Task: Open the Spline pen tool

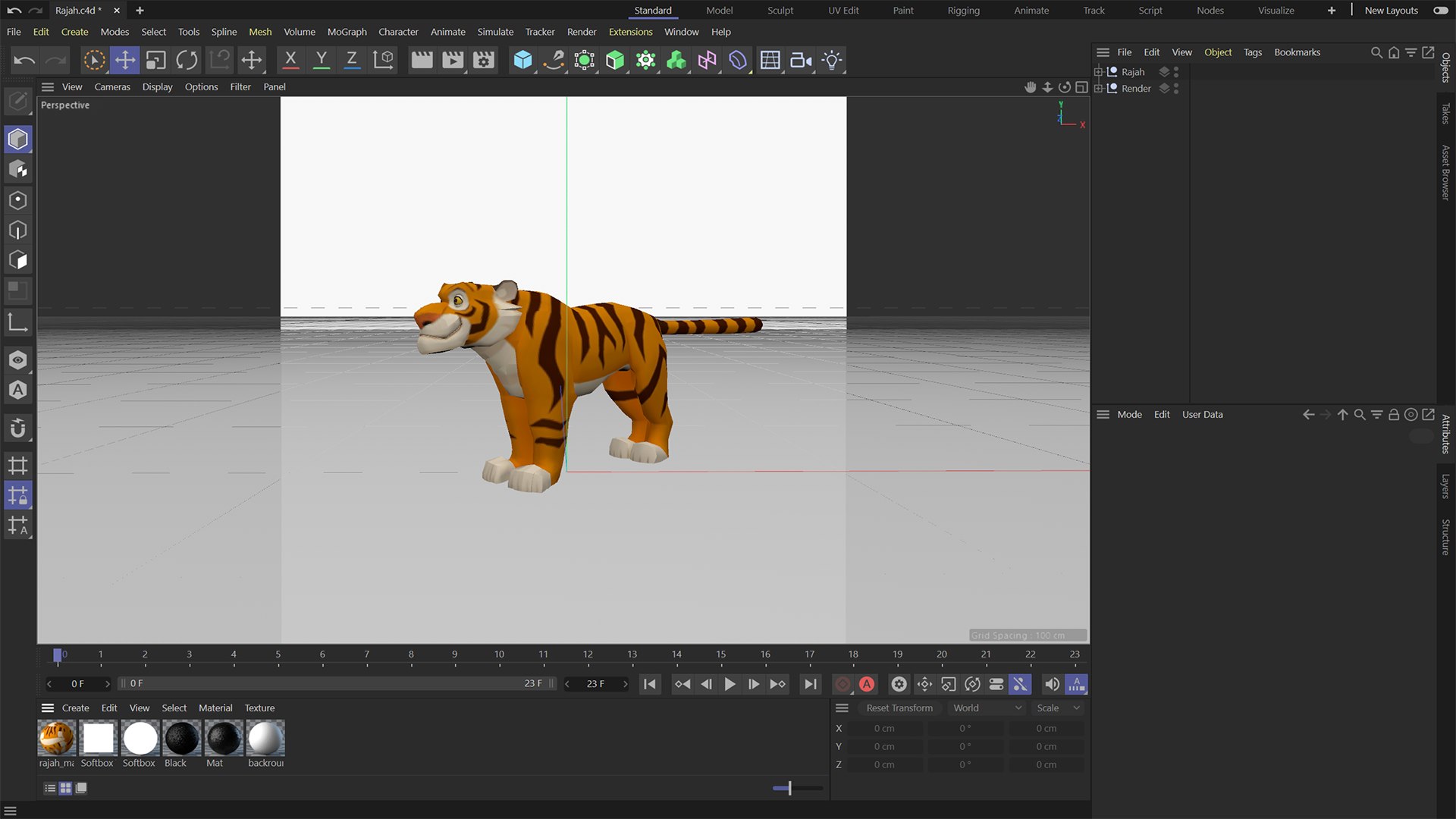Action: tap(554, 60)
